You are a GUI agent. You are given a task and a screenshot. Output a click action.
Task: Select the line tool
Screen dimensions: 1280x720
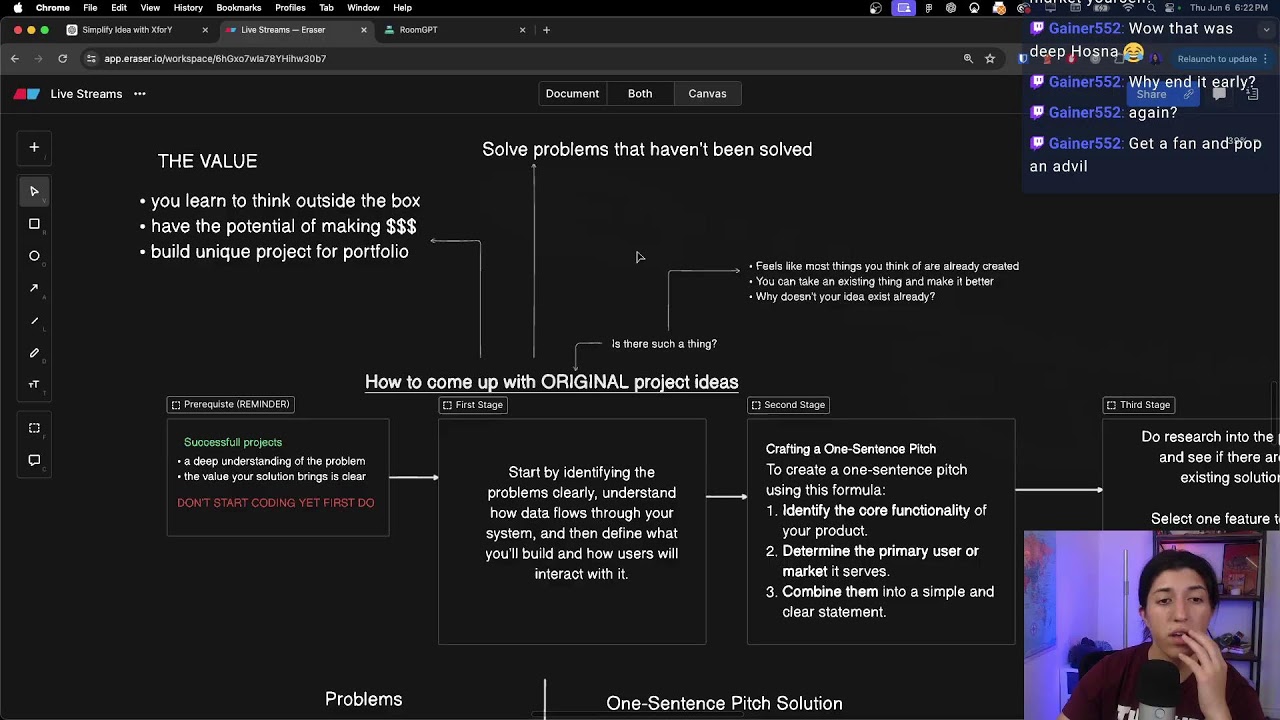(x=34, y=321)
